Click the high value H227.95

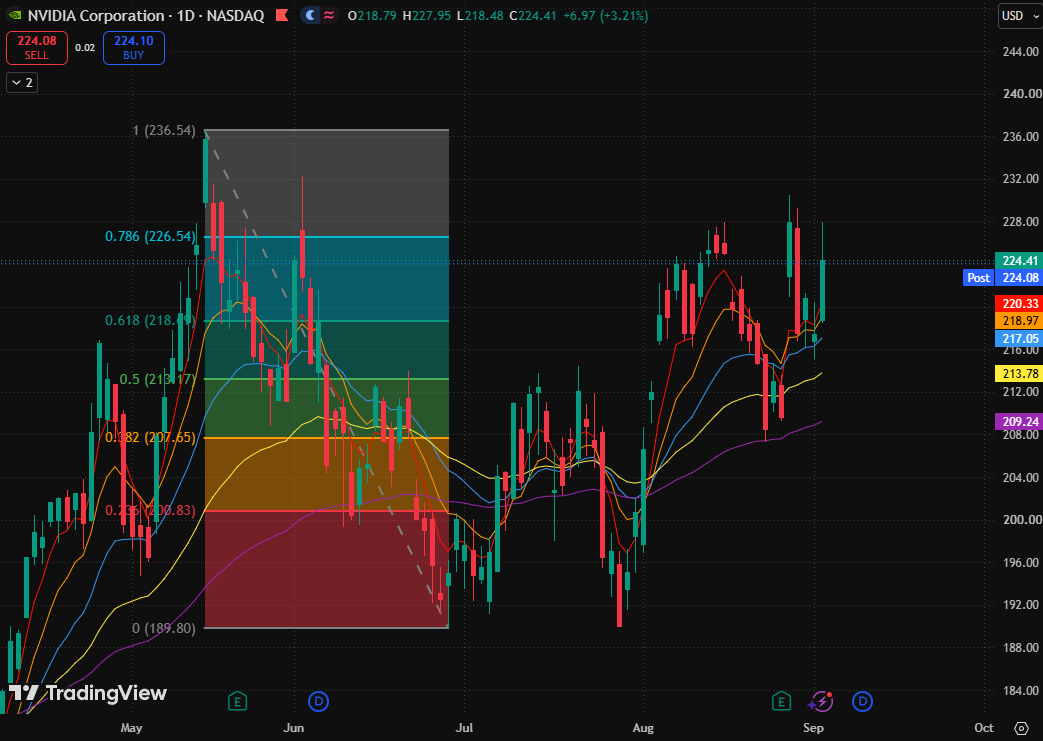(426, 15)
